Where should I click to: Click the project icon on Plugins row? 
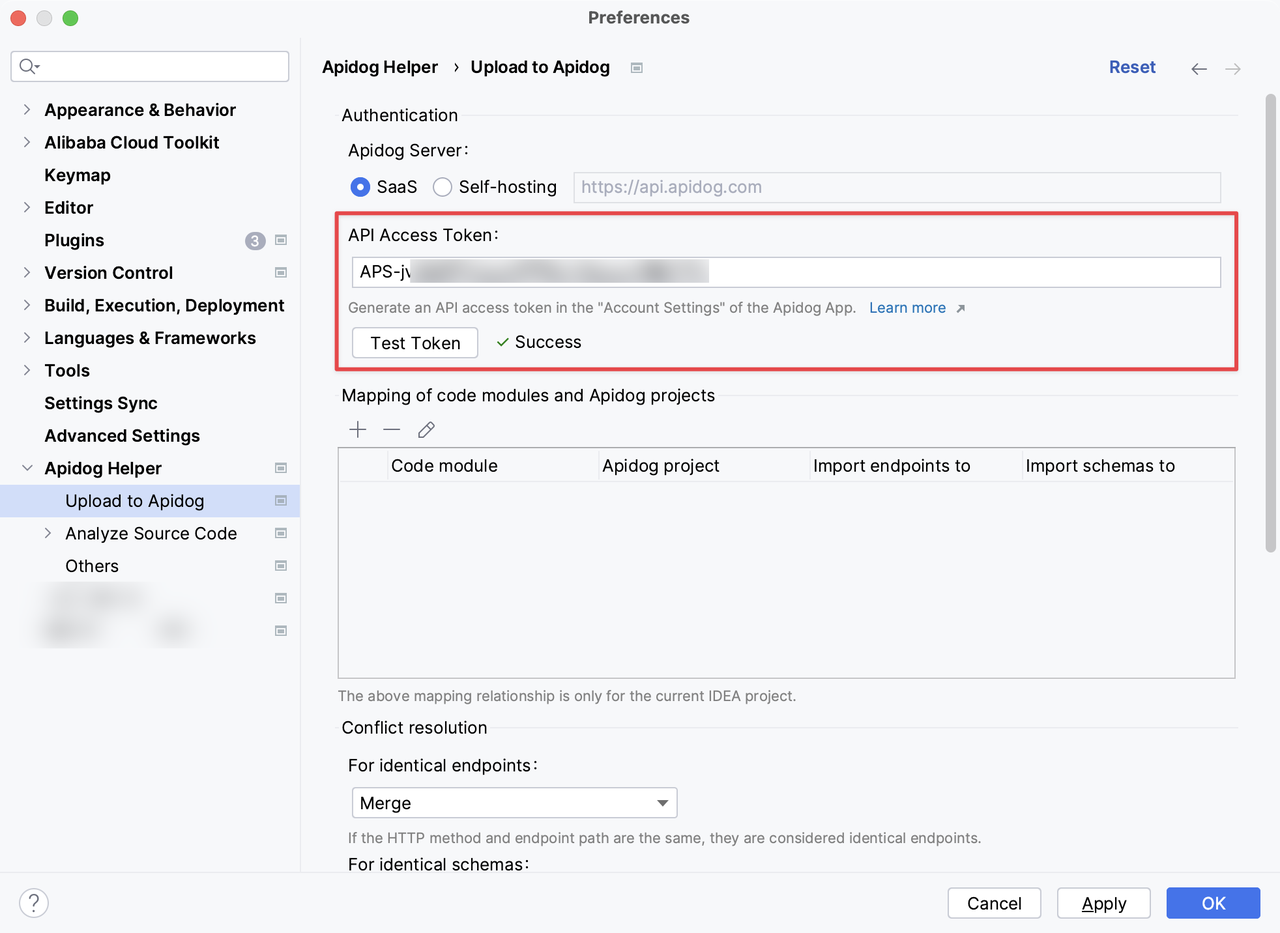coord(281,240)
